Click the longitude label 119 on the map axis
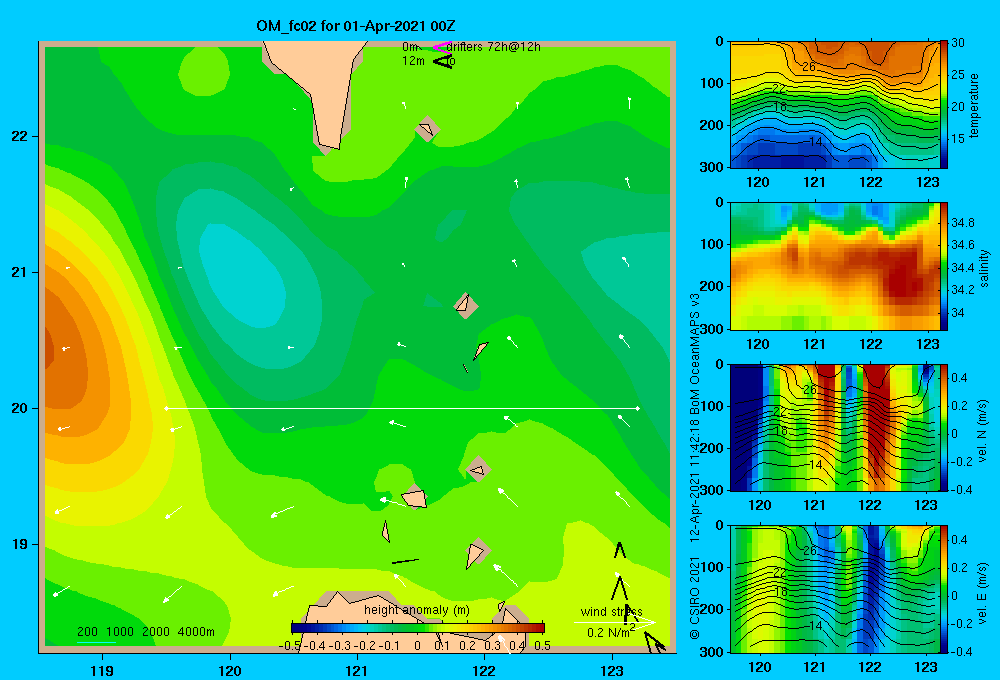Image resolution: width=1000 pixels, height=680 pixels. [103, 670]
